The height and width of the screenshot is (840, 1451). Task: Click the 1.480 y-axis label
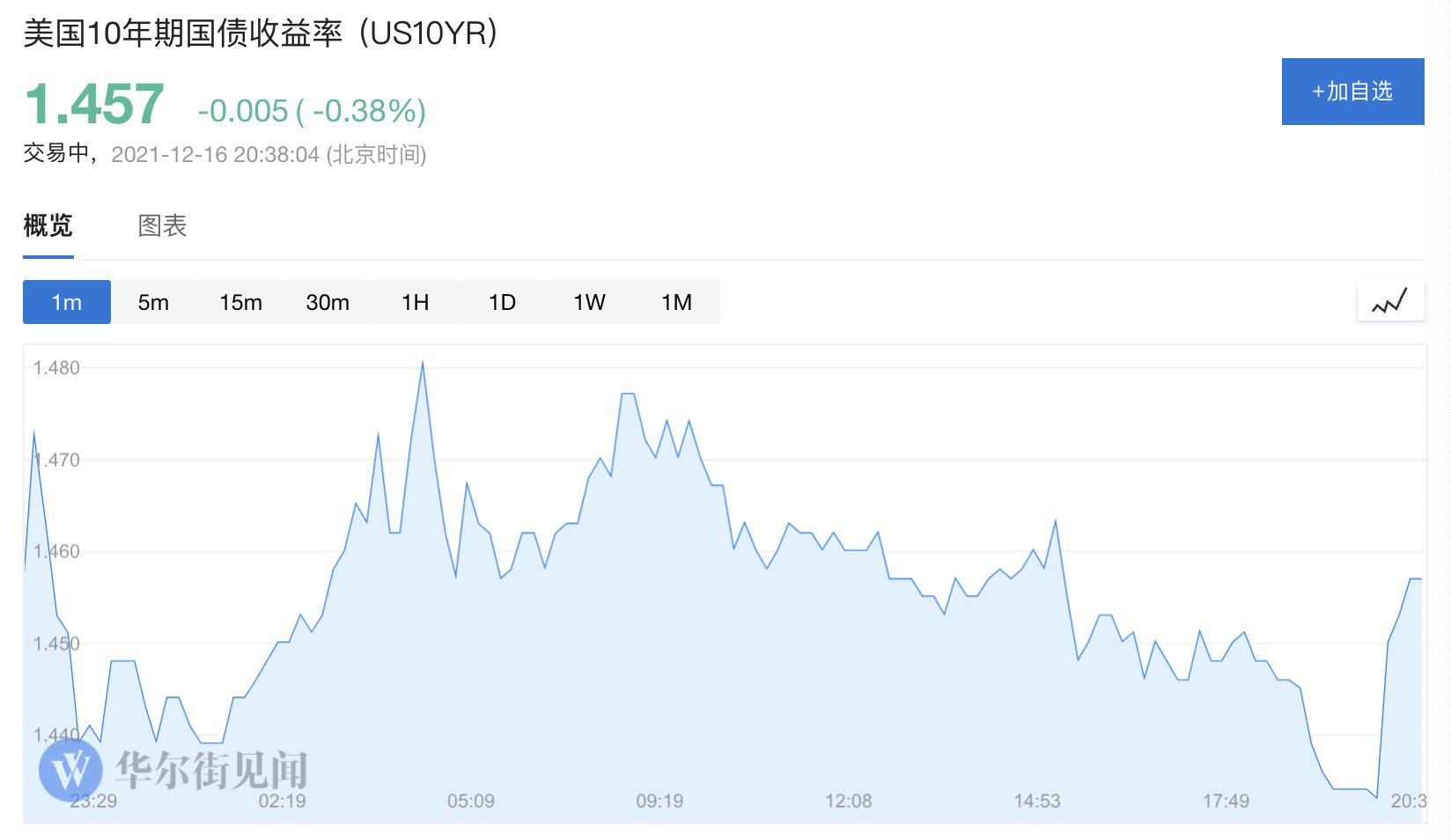[56, 368]
